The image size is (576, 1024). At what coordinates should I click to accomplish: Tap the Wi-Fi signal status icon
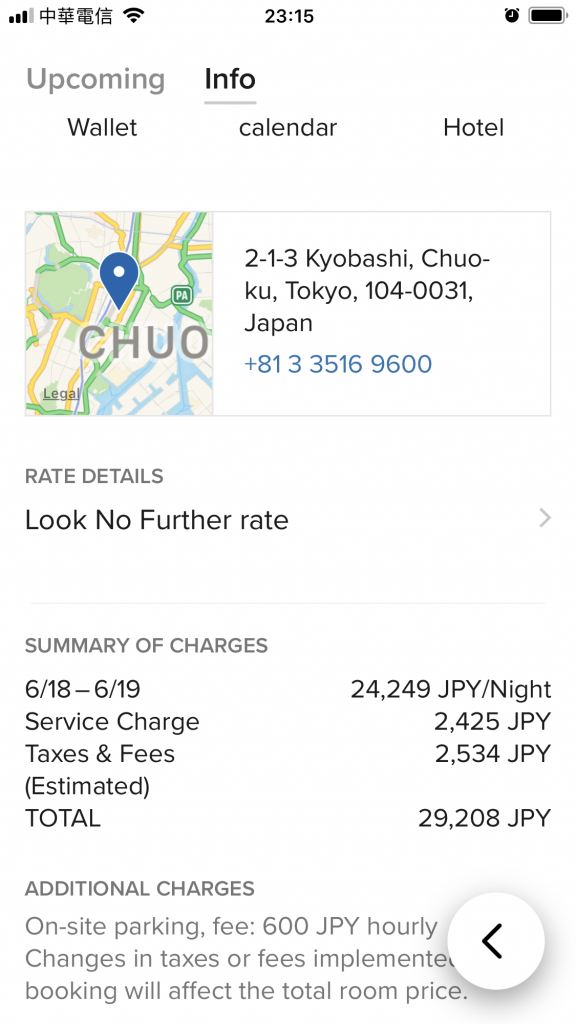point(134,16)
